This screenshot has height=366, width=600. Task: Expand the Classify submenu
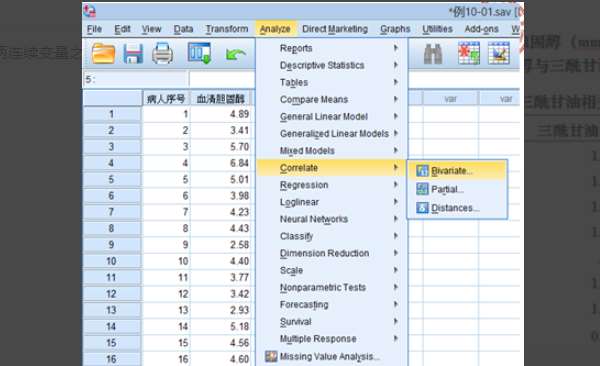pos(331,236)
